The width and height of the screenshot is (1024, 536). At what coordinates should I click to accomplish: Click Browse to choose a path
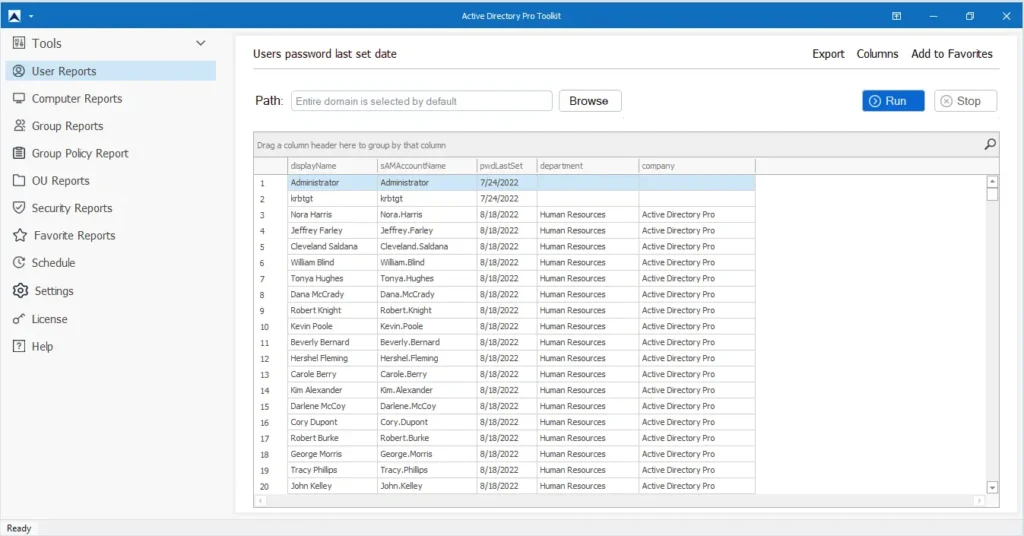589,101
